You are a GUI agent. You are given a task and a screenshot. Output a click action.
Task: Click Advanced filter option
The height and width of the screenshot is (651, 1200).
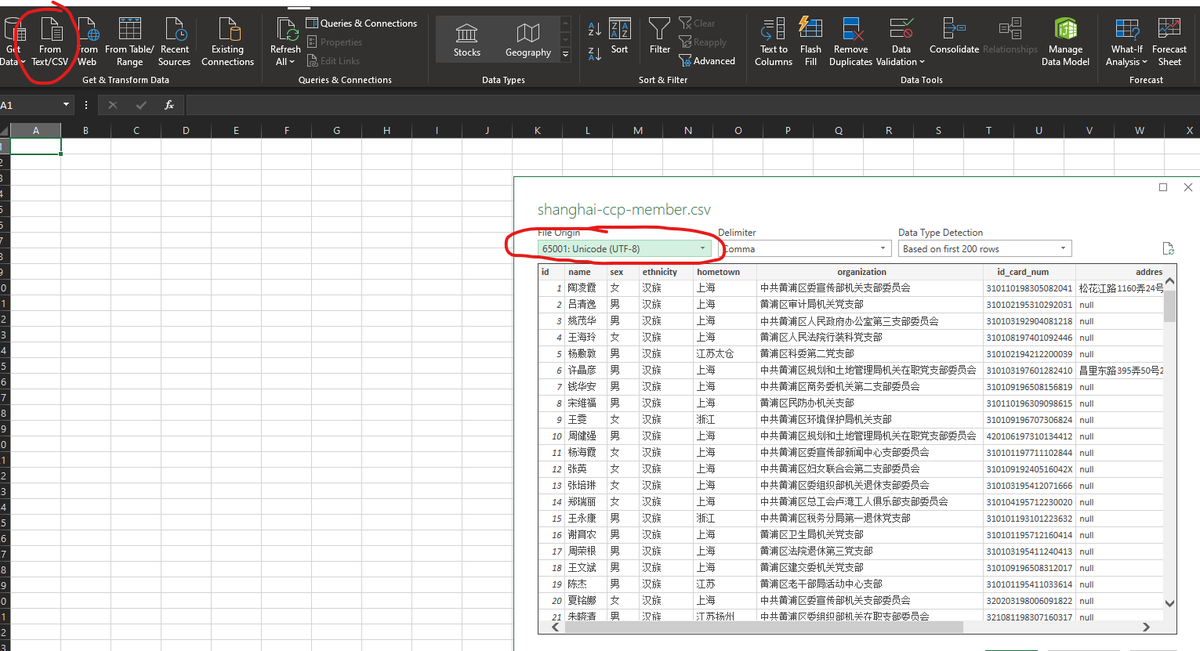(x=707, y=61)
